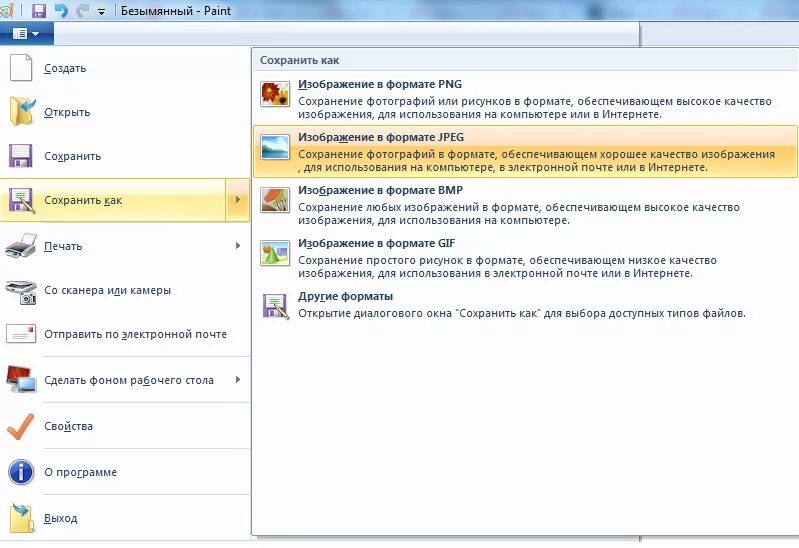Choose Отправить по электронной почте

coord(125,334)
